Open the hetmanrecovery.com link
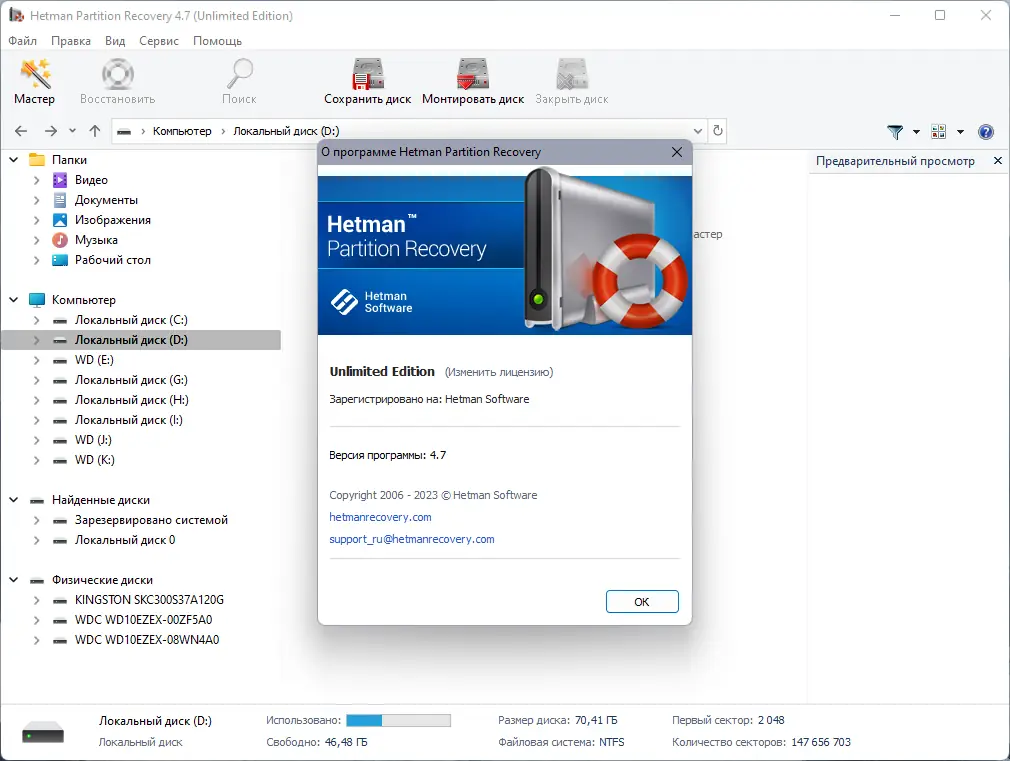This screenshot has width=1010, height=761. tap(380, 517)
